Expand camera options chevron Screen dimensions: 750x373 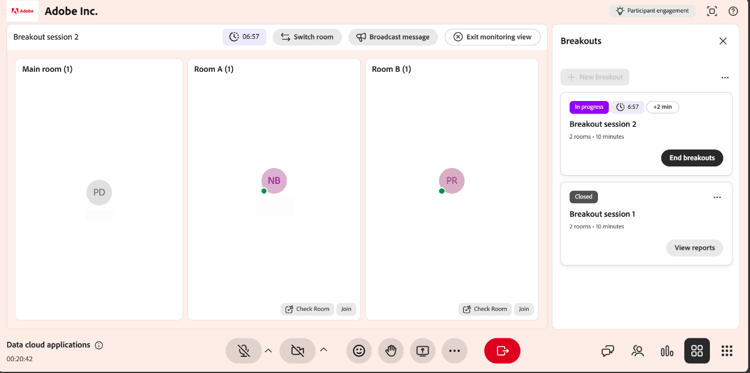point(324,351)
